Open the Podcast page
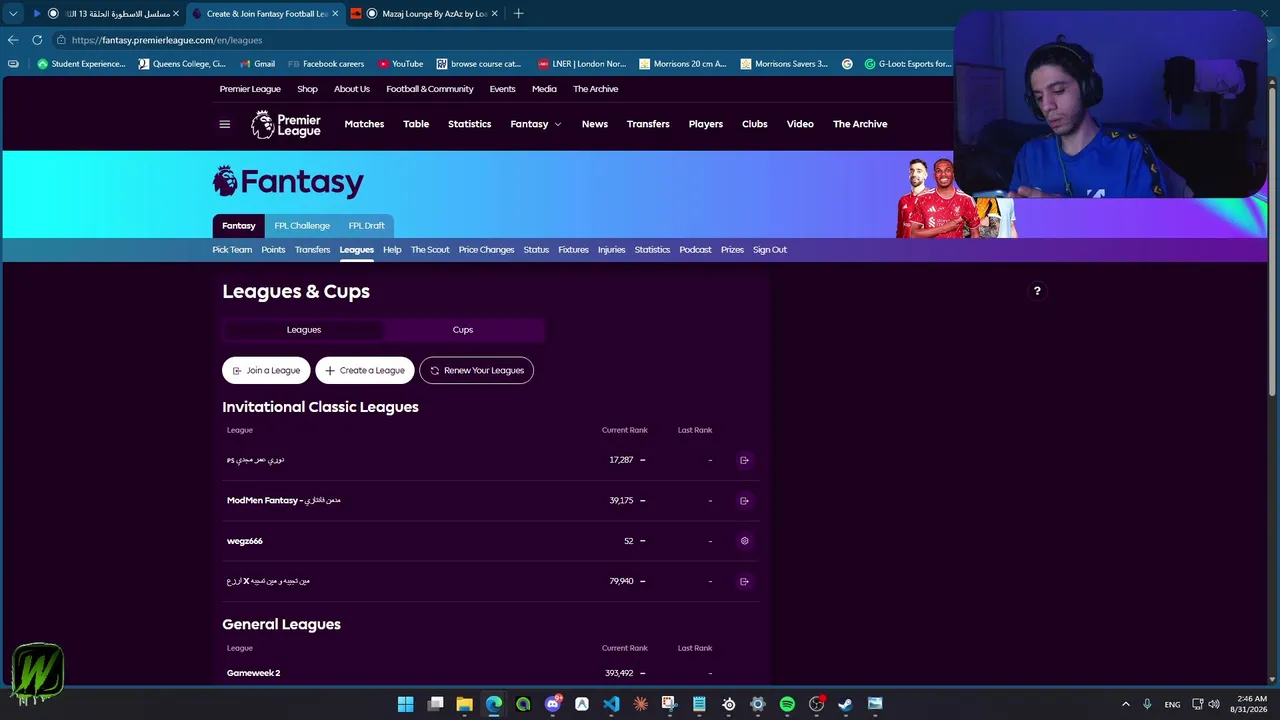Viewport: 1280px width, 720px height. tap(695, 250)
